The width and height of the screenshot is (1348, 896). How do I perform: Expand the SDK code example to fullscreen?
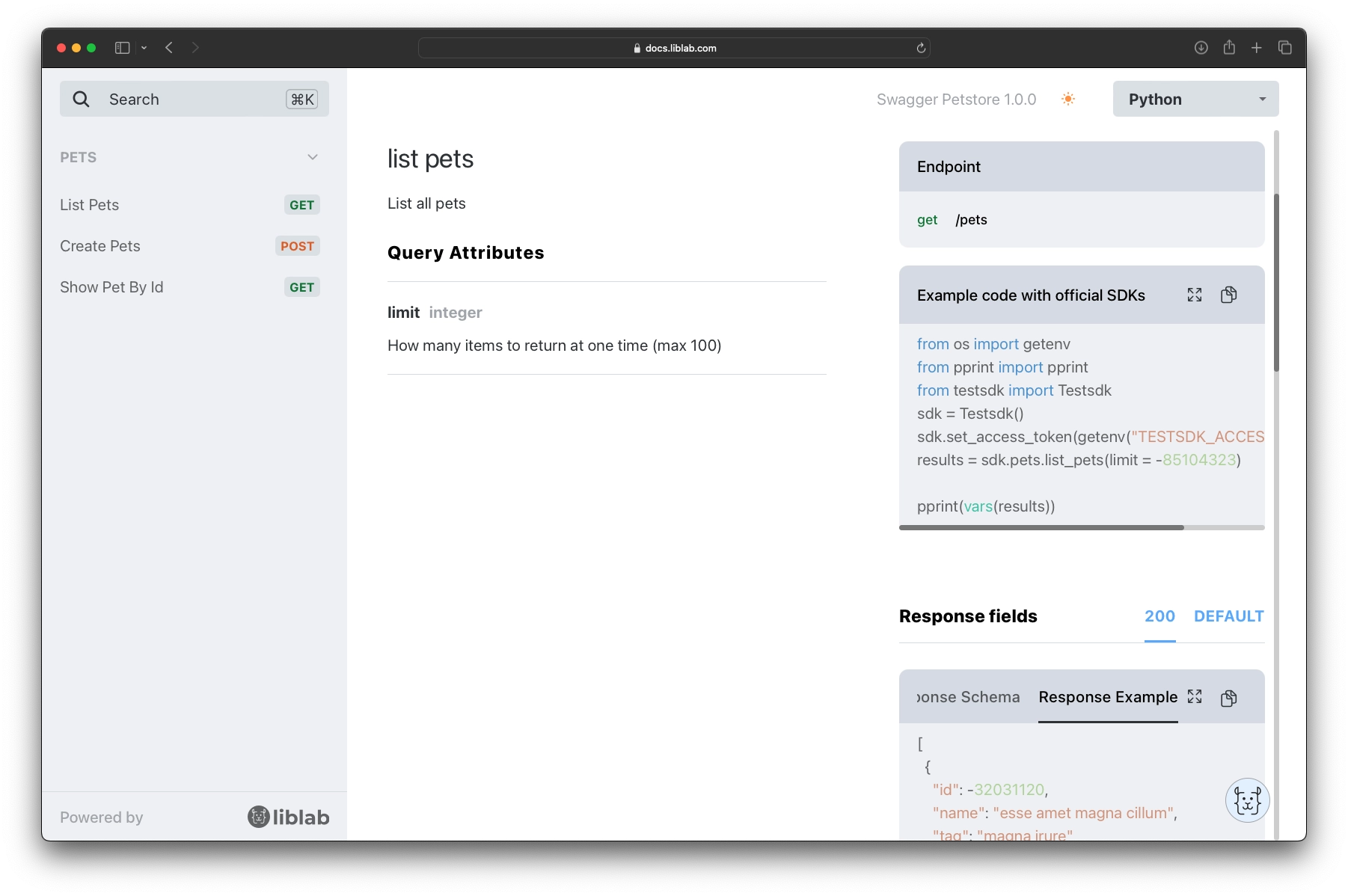pos(1195,295)
